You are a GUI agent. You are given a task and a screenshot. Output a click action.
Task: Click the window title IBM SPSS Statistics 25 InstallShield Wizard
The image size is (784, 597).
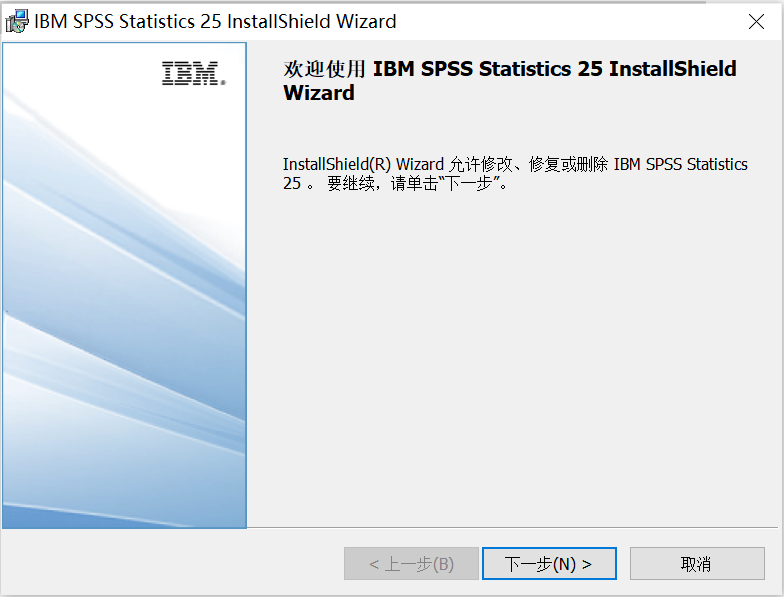click(x=215, y=22)
